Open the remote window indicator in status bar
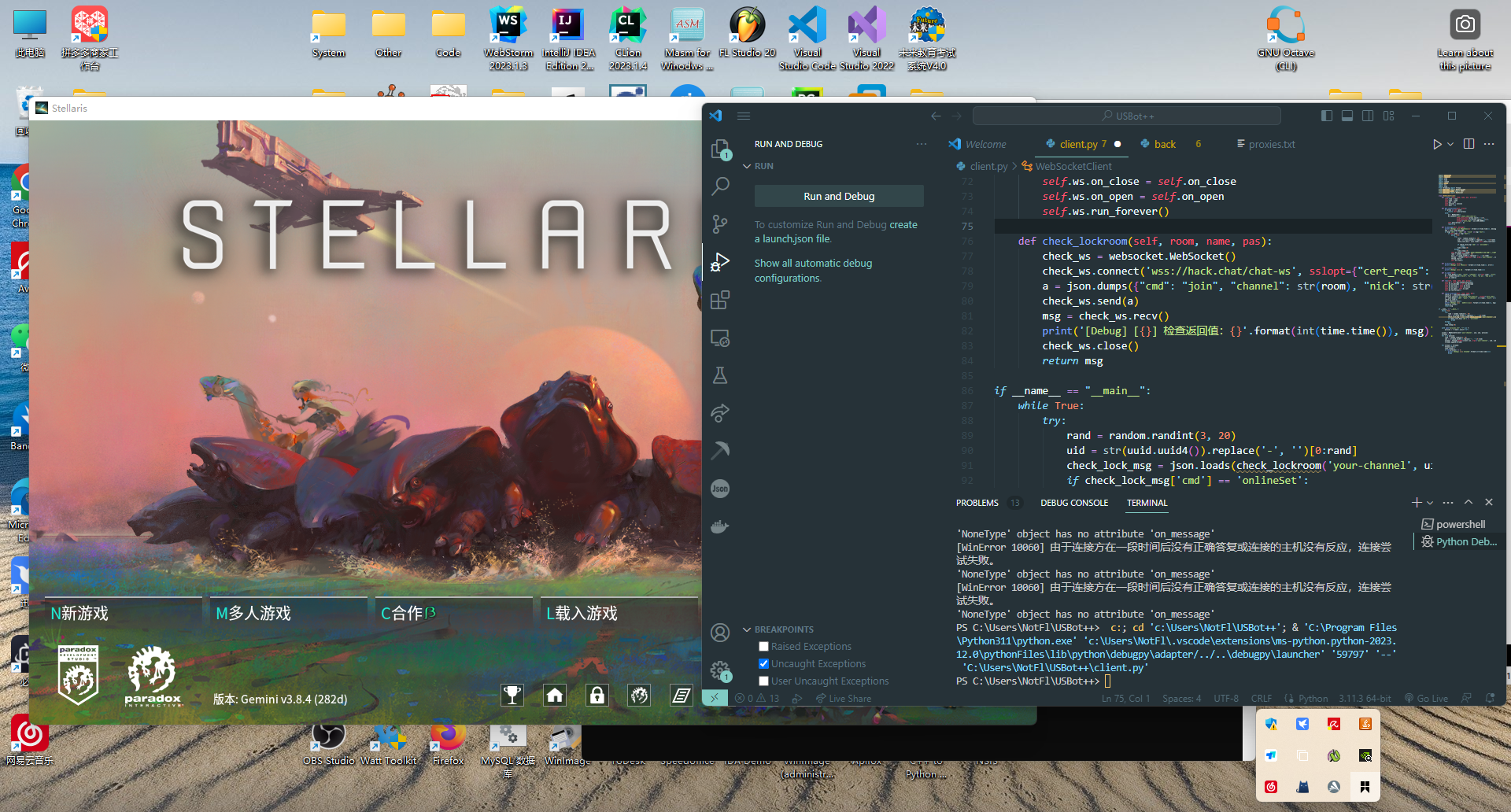1511x812 pixels. point(715,698)
